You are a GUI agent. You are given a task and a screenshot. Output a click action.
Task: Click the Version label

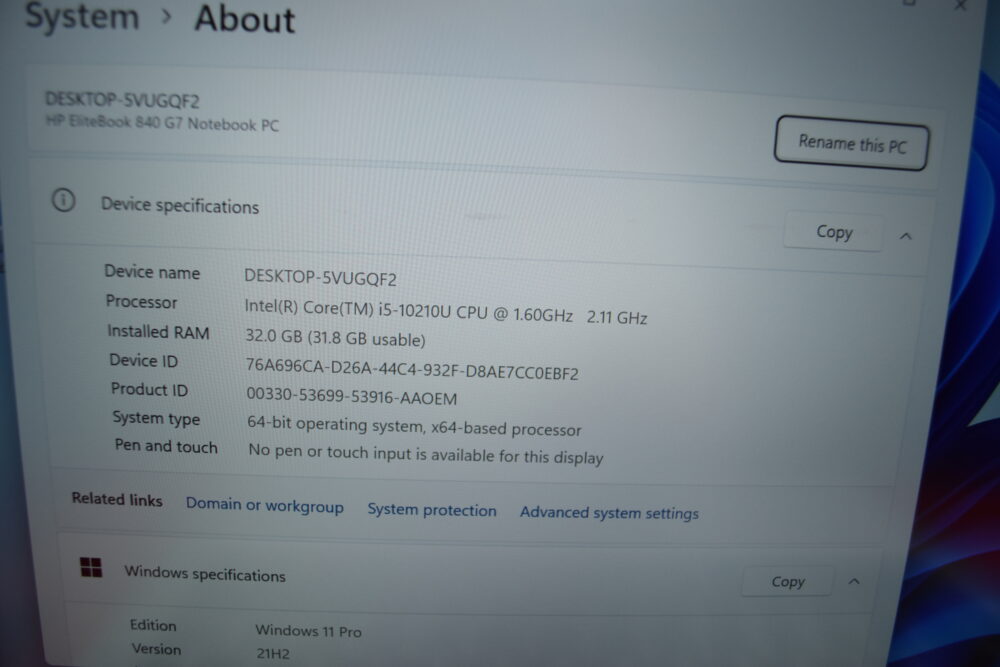[156, 649]
